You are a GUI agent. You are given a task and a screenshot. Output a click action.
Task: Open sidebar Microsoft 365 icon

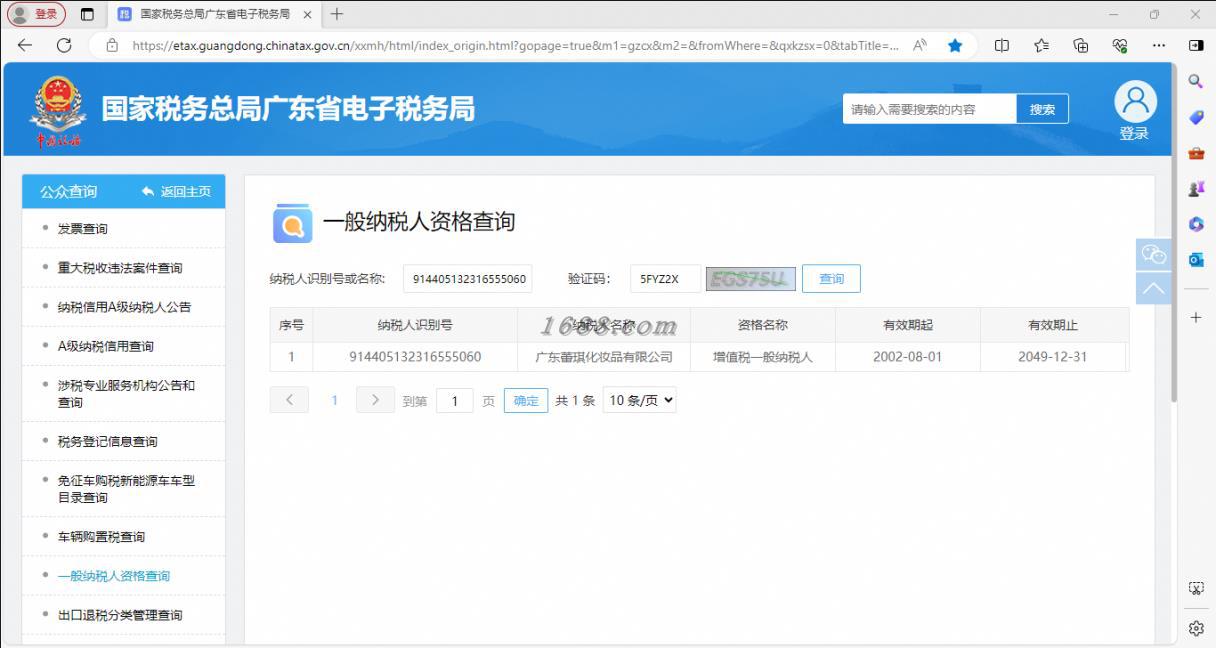(1196, 224)
